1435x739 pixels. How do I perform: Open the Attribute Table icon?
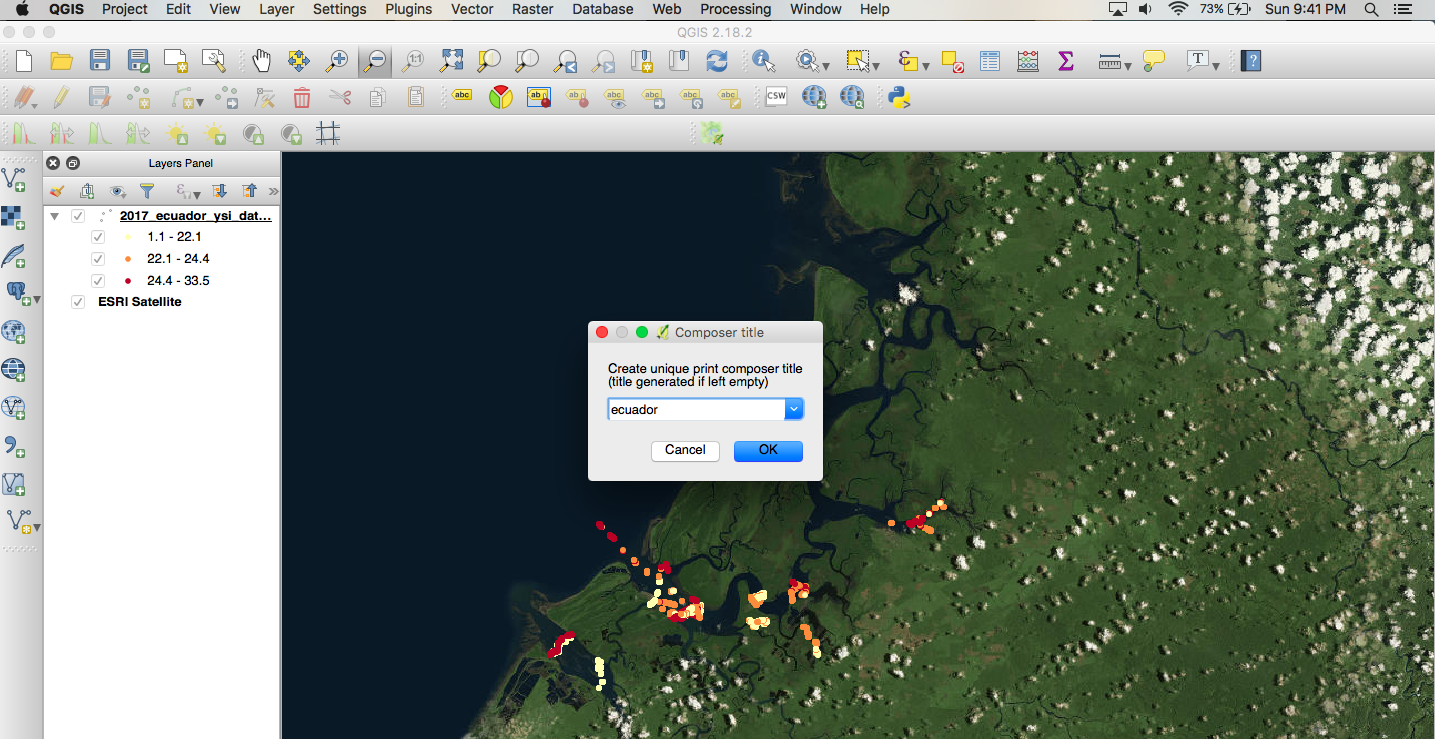pos(989,60)
